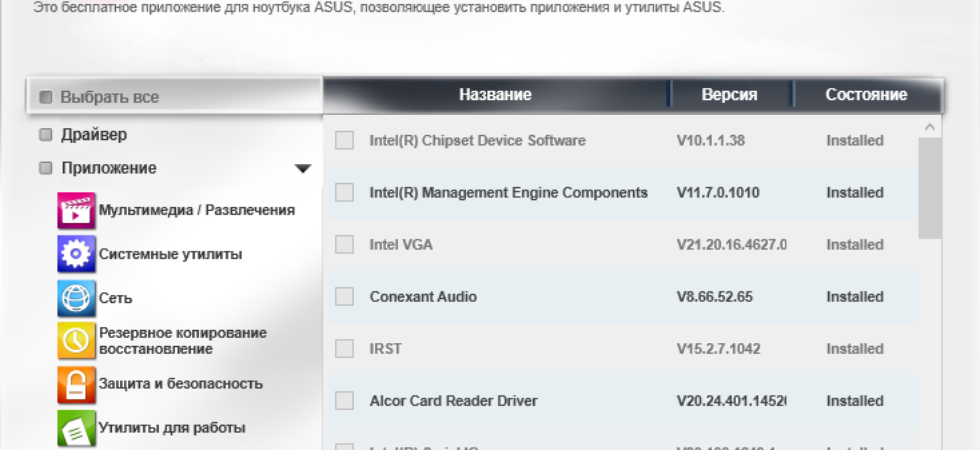Sort by the Название column header
Viewport: 980px width, 450px height.
(495, 94)
